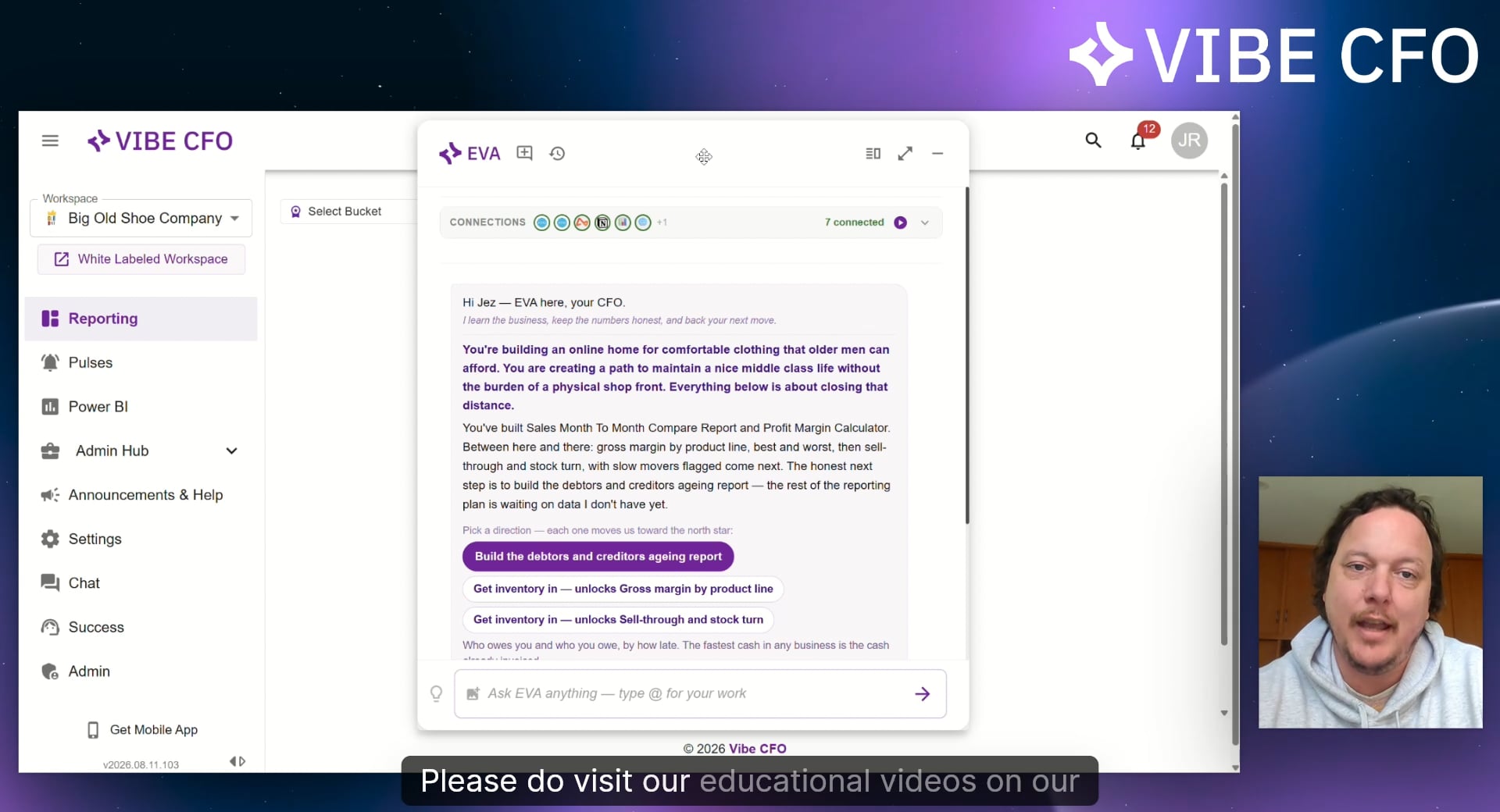Click the Notion connection icon
Viewport: 1500px width, 812px height.
[602, 223]
